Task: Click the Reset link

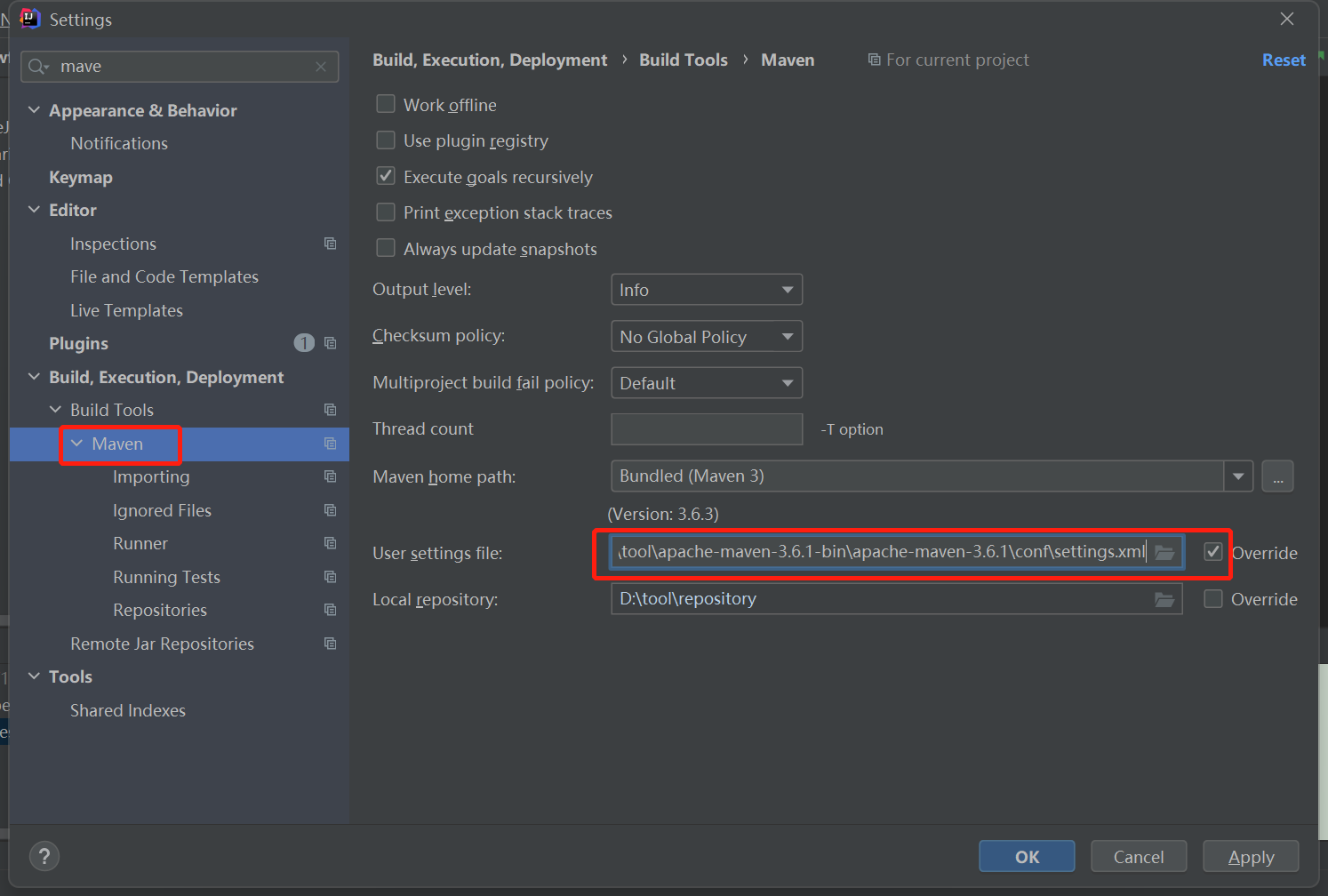Action: click(1284, 60)
